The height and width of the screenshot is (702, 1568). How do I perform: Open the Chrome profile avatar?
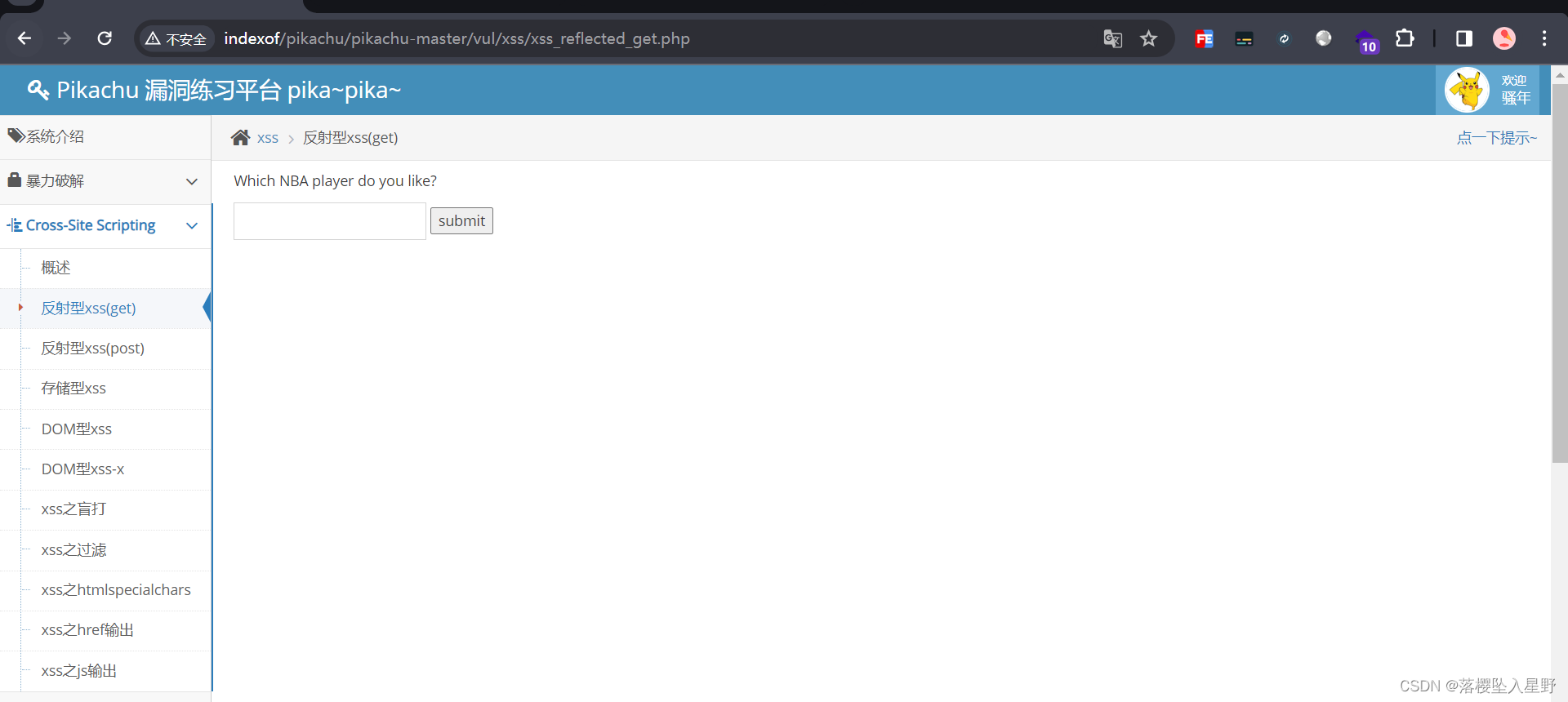coord(1504,38)
